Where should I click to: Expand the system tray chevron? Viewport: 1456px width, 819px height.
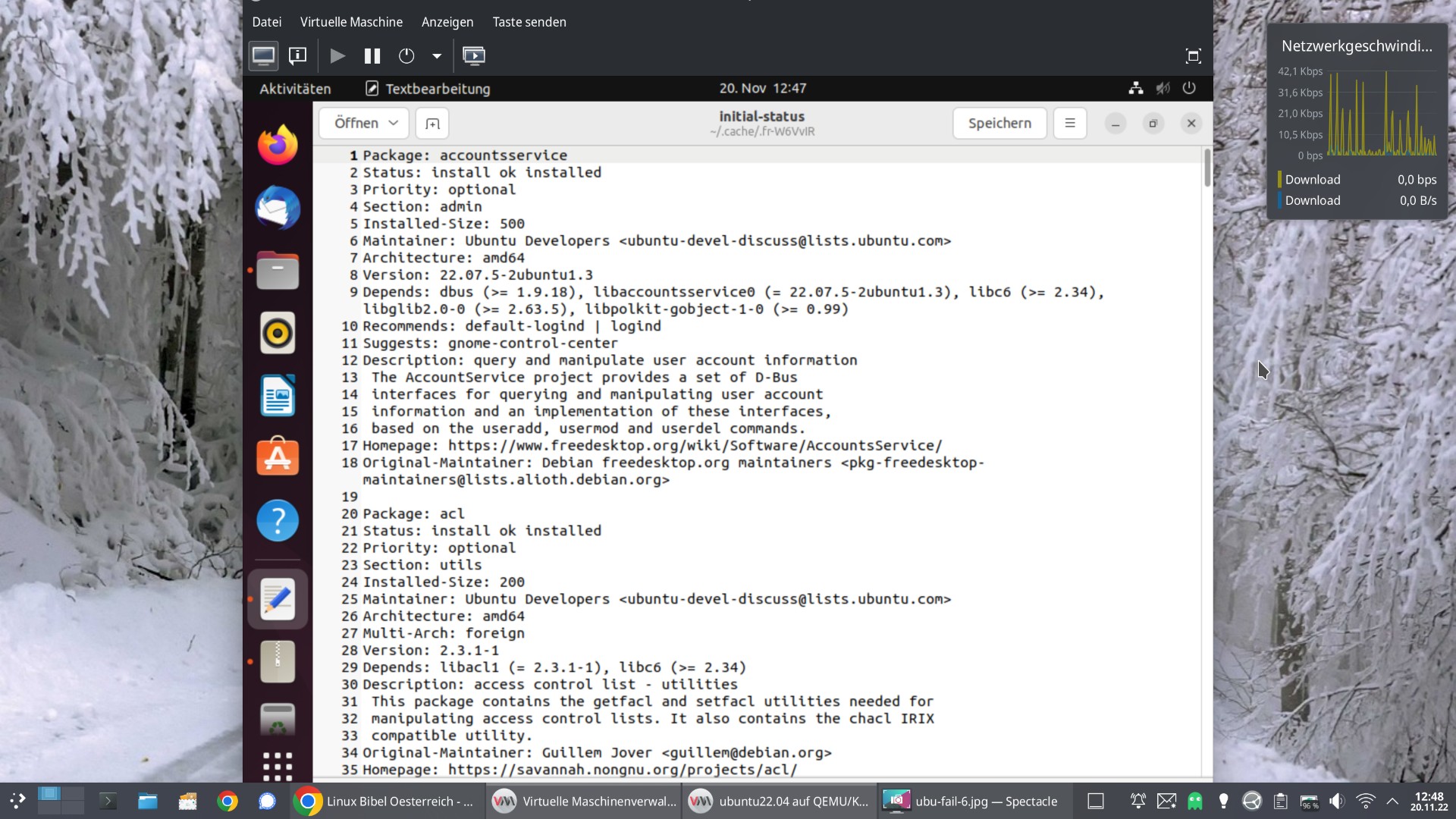[1393, 801]
